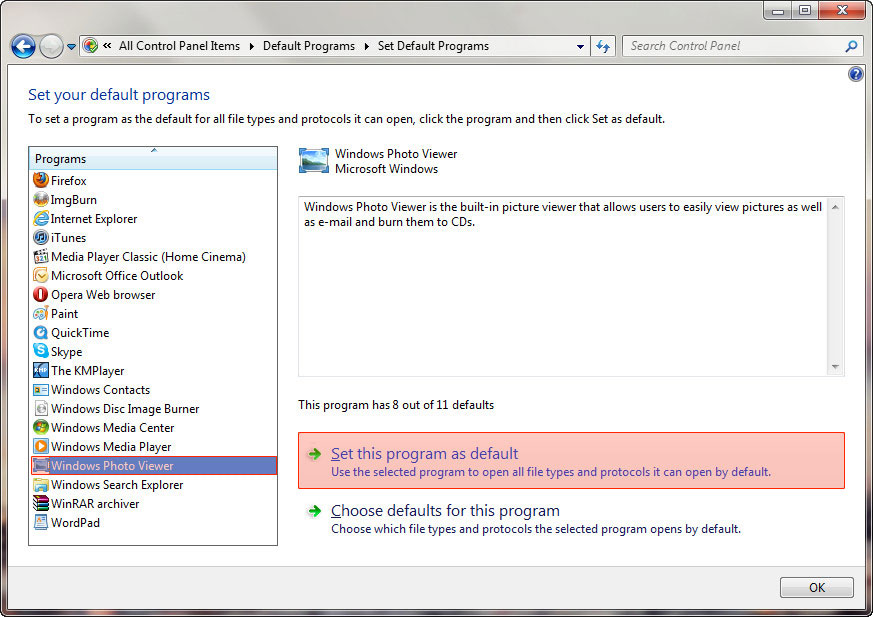Click the Windows Disc Image Burner icon
Image resolution: width=873 pixels, height=617 pixels.
click(x=41, y=408)
